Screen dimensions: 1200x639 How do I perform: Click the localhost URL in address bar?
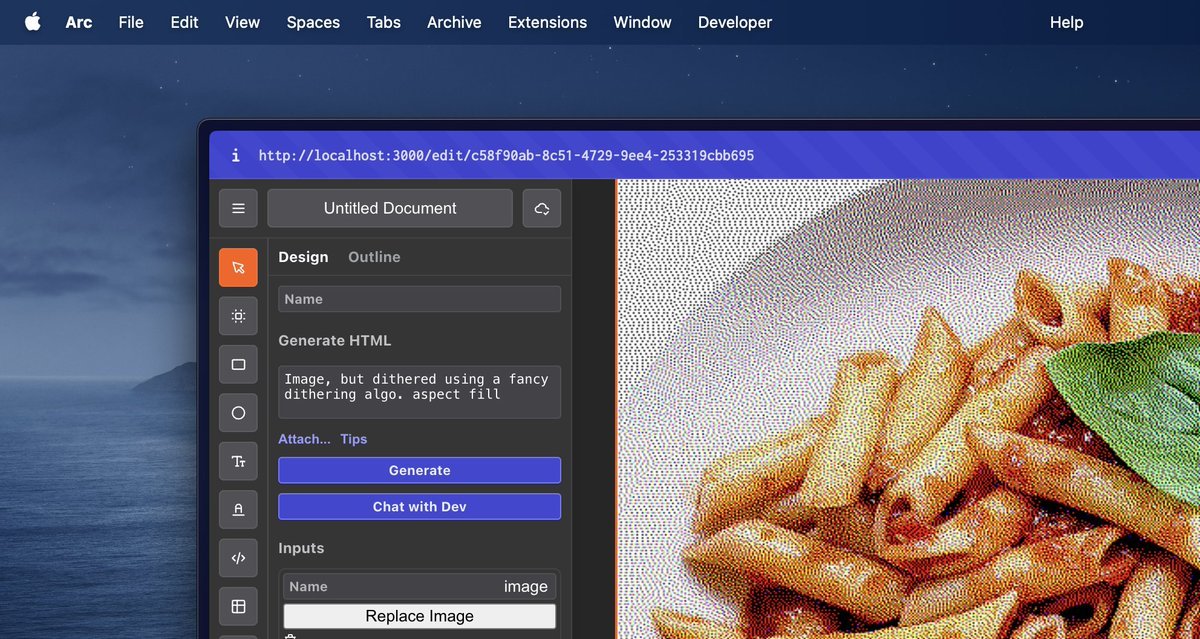tap(506, 155)
